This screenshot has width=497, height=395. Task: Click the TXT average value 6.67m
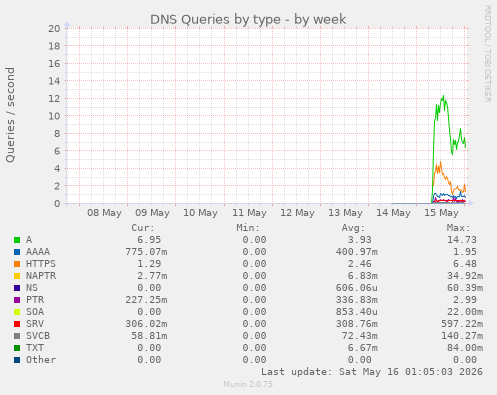(363, 348)
